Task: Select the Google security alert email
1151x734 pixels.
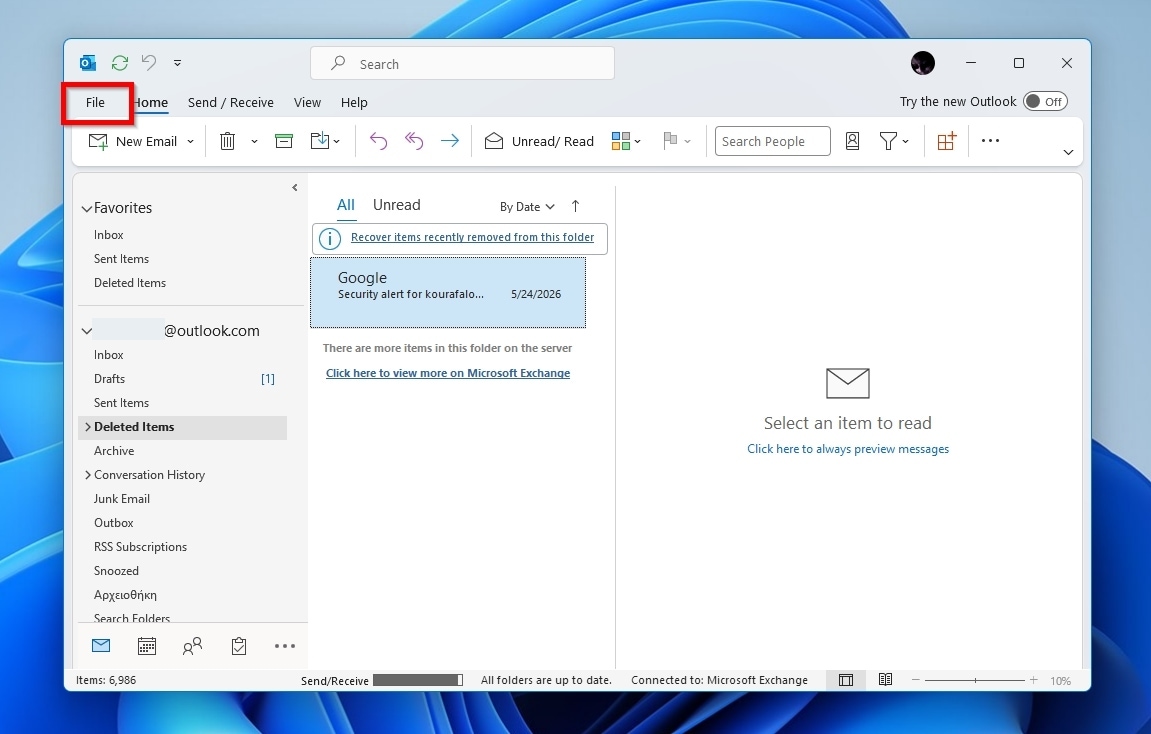Action: click(x=448, y=292)
